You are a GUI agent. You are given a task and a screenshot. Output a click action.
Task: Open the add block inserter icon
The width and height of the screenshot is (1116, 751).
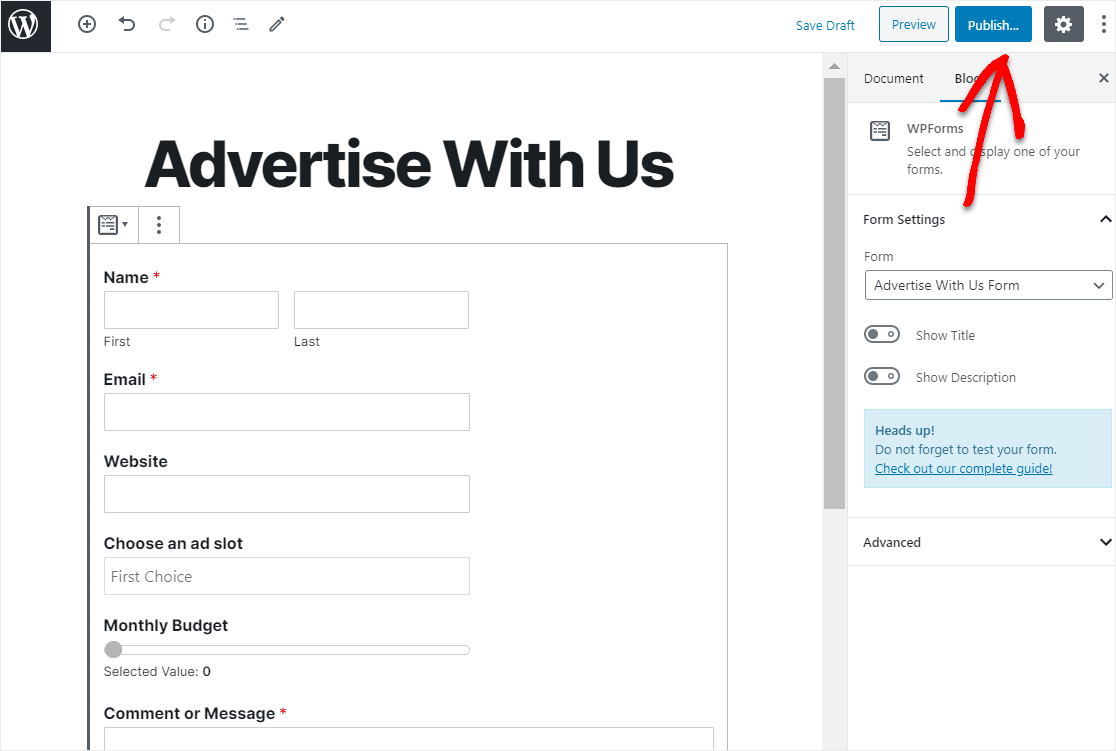[87, 25]
